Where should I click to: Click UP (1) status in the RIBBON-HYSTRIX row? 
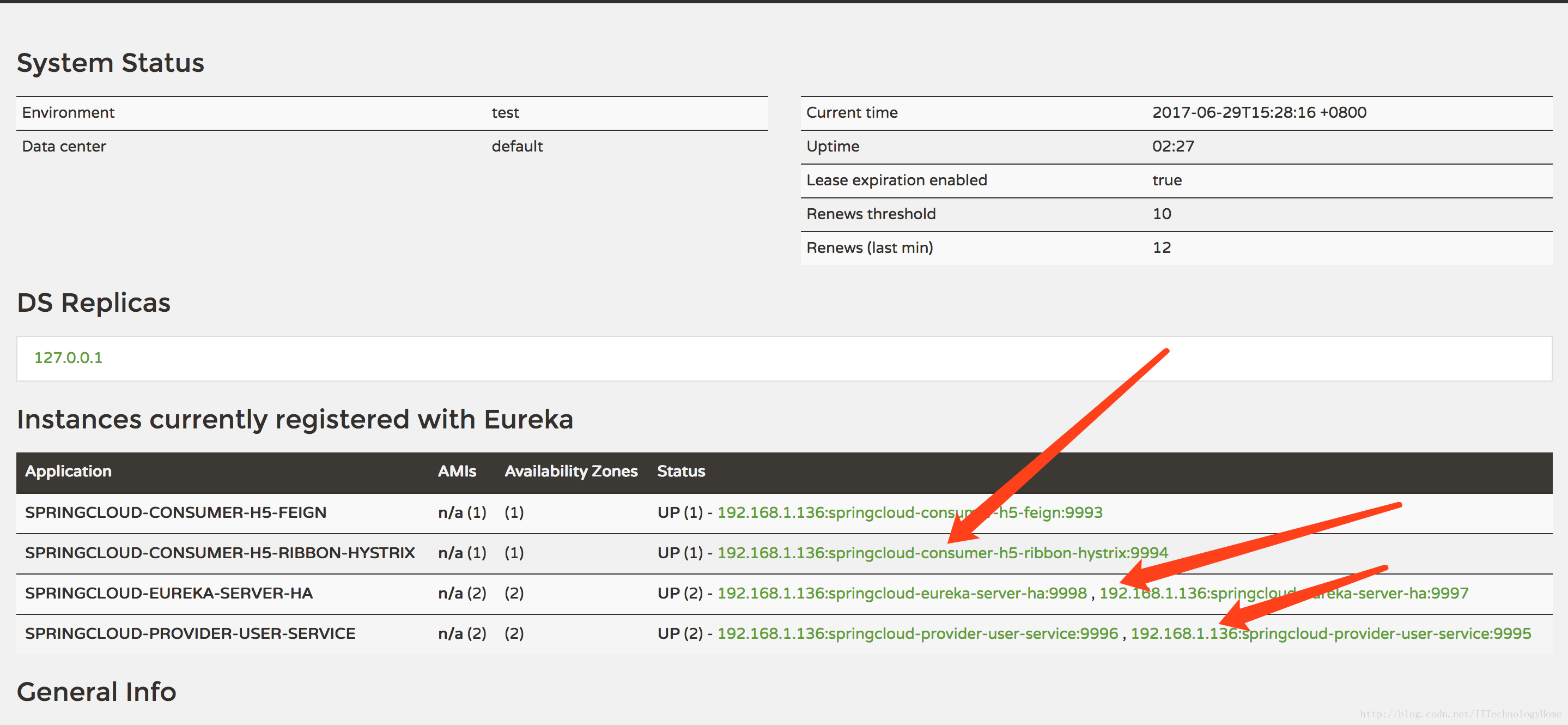(680, 553)
